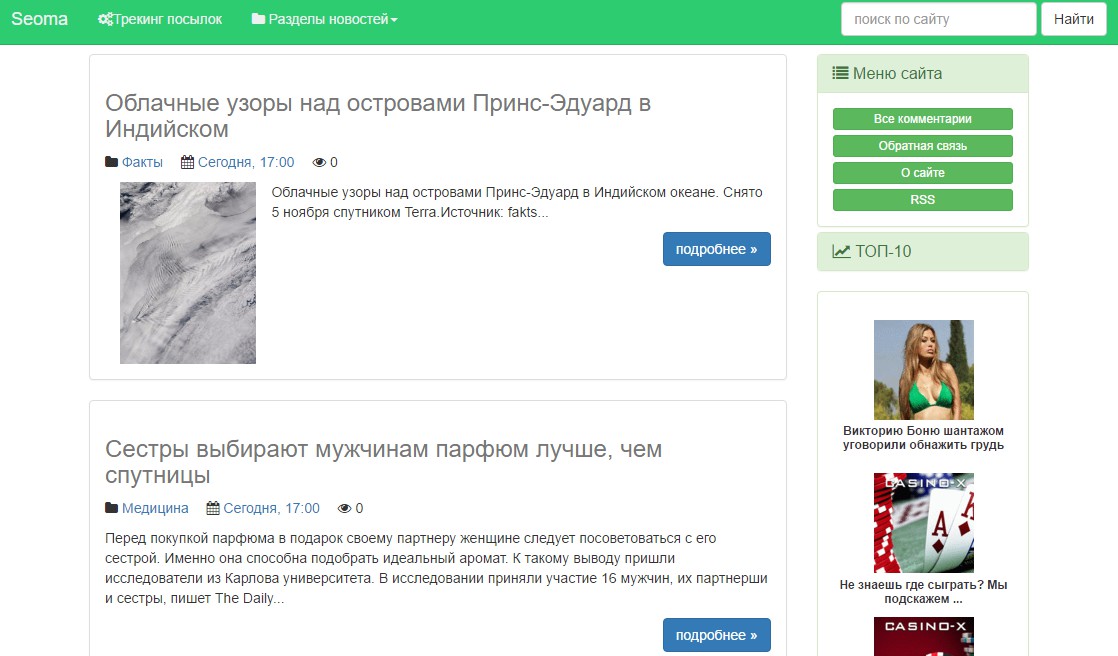Click the Меню сайта panel heading
1118x656 pixels.
(x=923, y=73)
